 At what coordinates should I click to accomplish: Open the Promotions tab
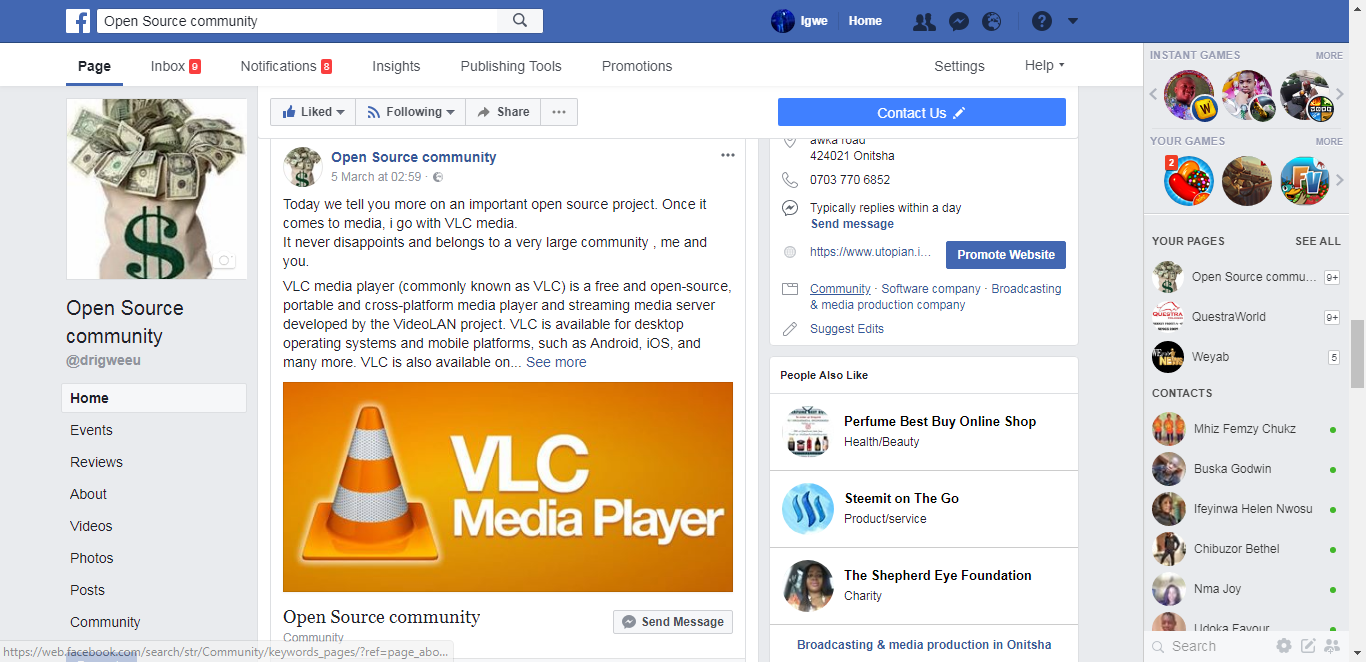click(637, 66)
